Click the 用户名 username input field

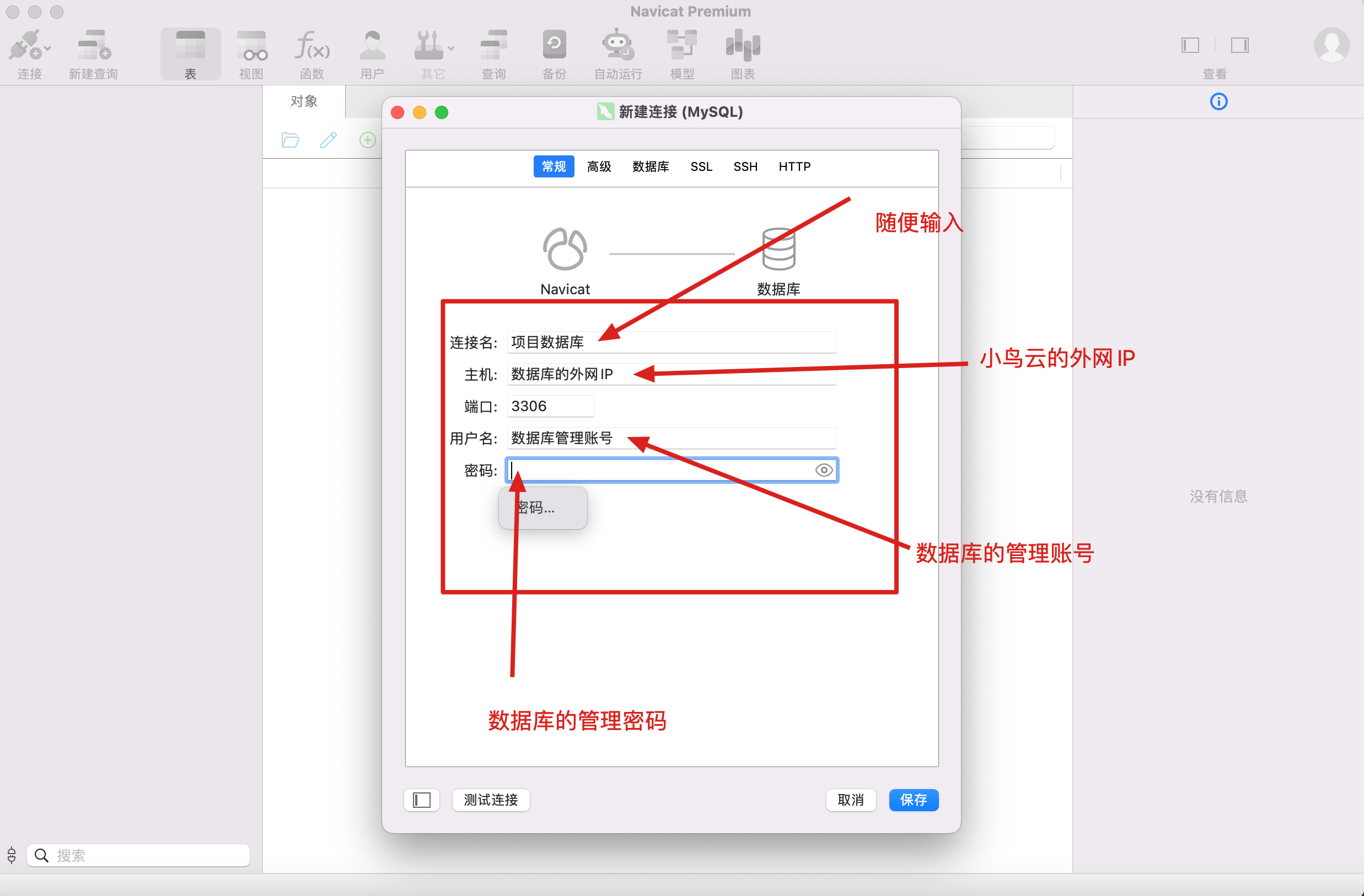tap(672, 438)
